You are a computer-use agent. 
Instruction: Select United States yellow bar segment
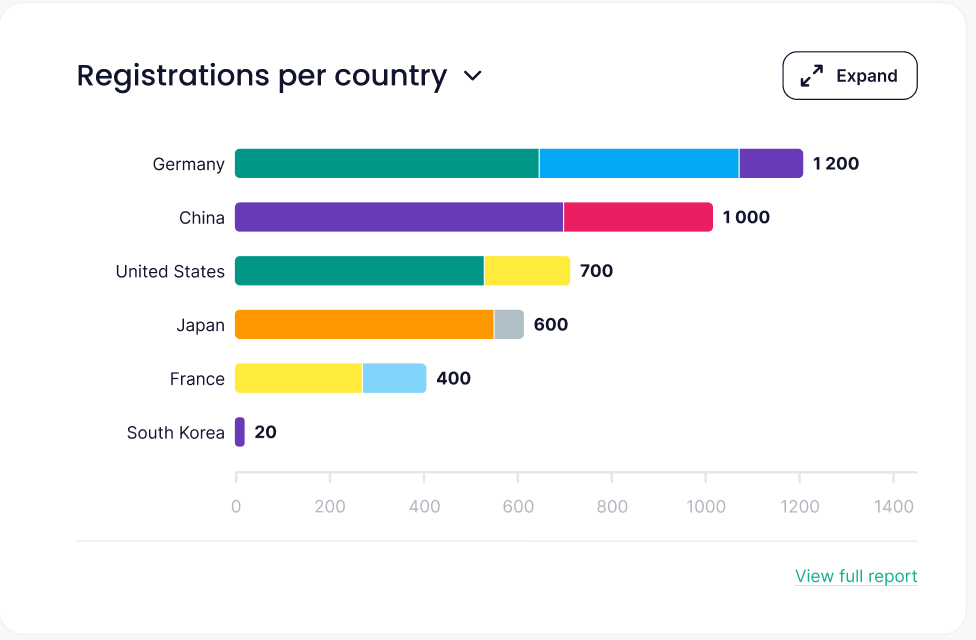527,271
